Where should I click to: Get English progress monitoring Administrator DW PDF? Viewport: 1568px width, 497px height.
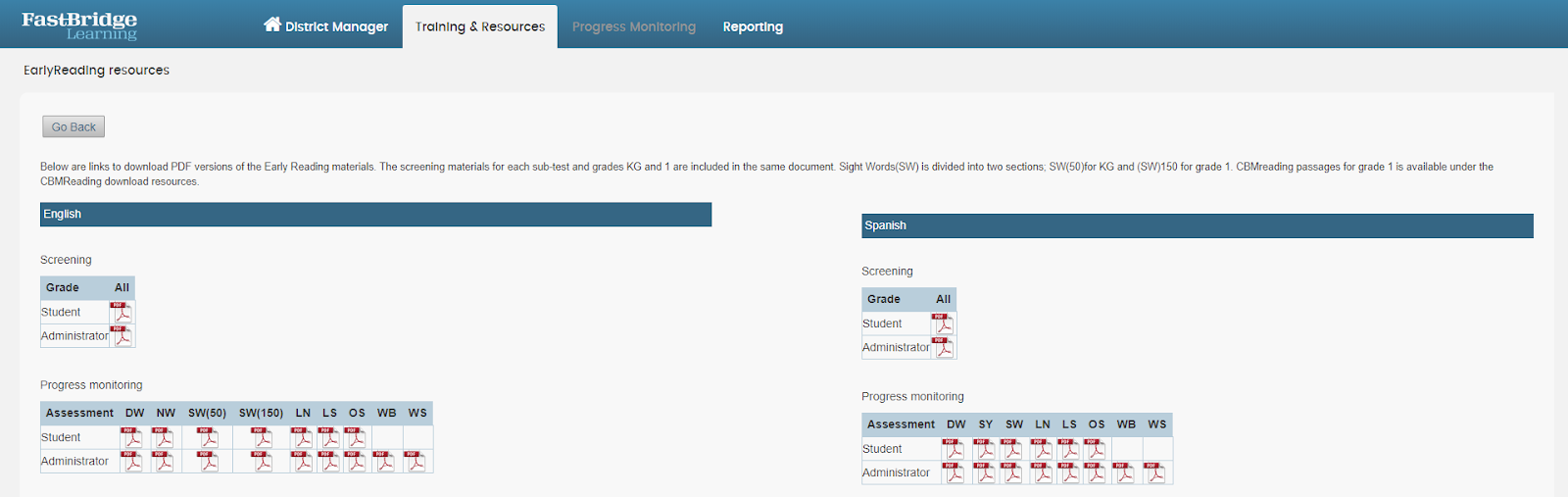[x=131, y=461]
